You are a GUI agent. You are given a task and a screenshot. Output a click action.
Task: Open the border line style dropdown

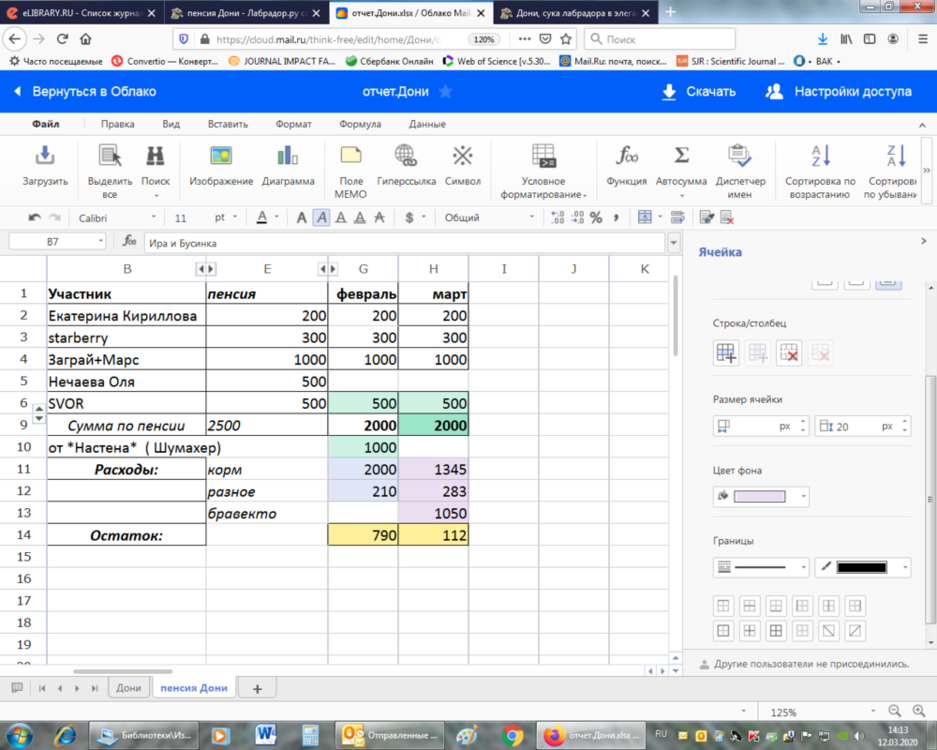(x=761, y=568)
